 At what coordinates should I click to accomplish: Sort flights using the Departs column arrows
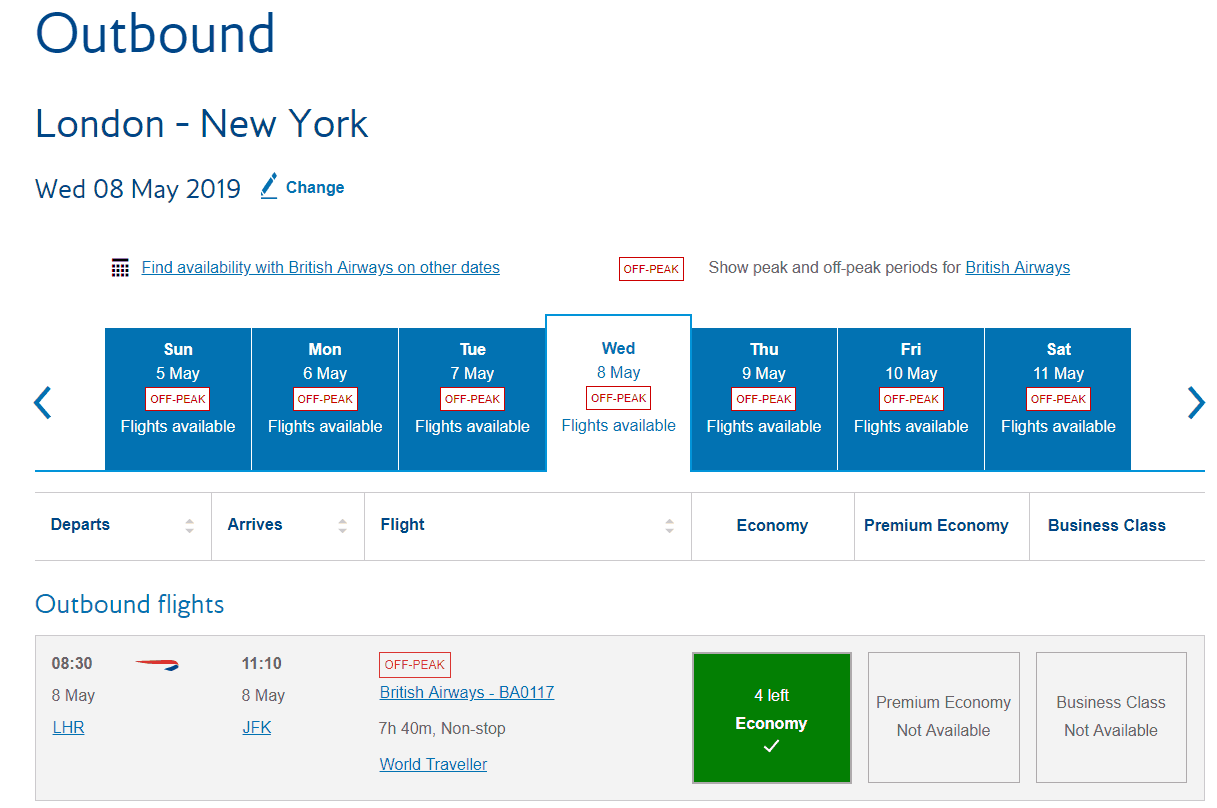pyautogui.click(x=190, y=524)
